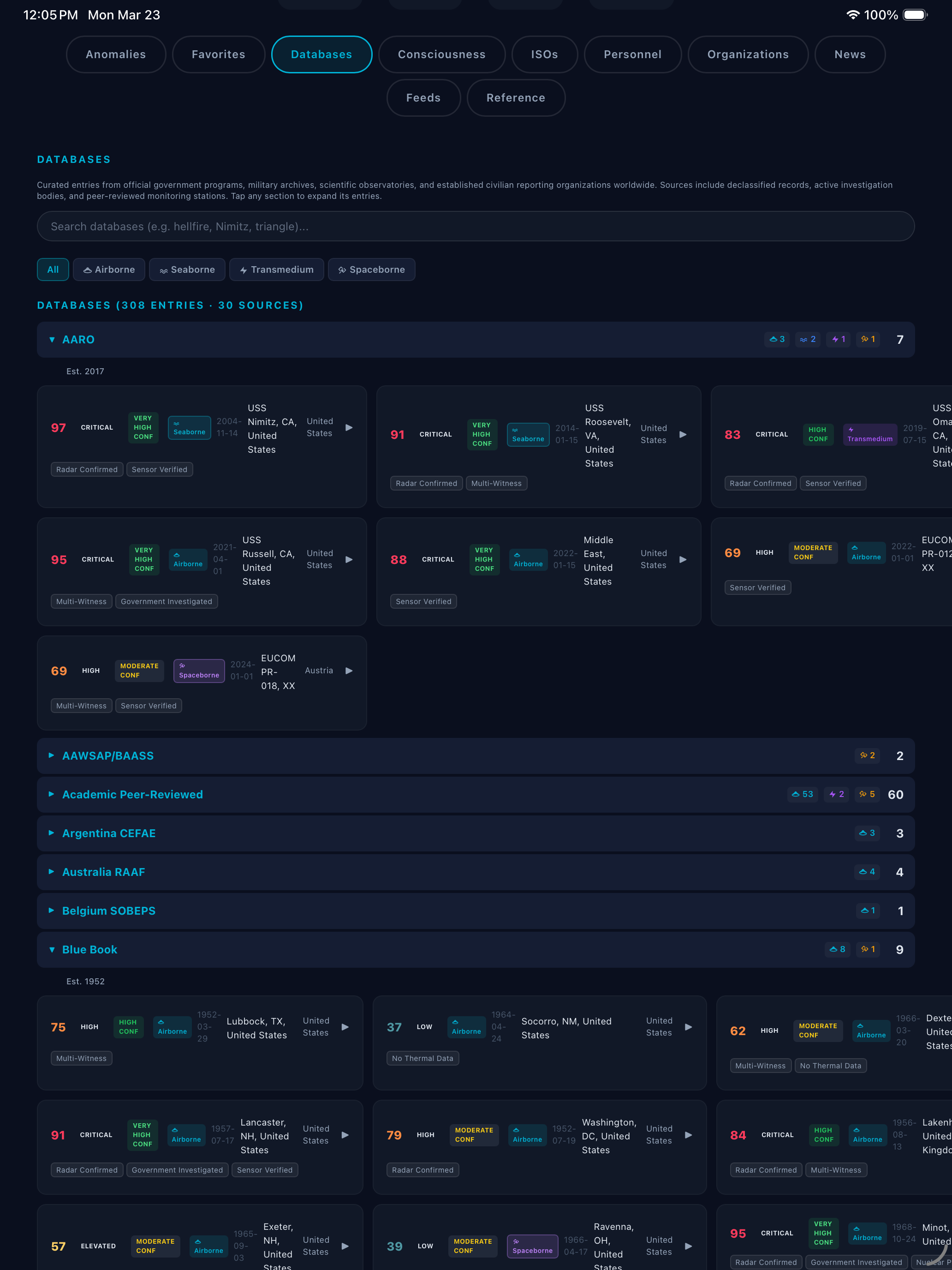Click the airborne 1 badge on Belgium SOBEPS
Viewport: 952px width, 1270px height.
868,911
